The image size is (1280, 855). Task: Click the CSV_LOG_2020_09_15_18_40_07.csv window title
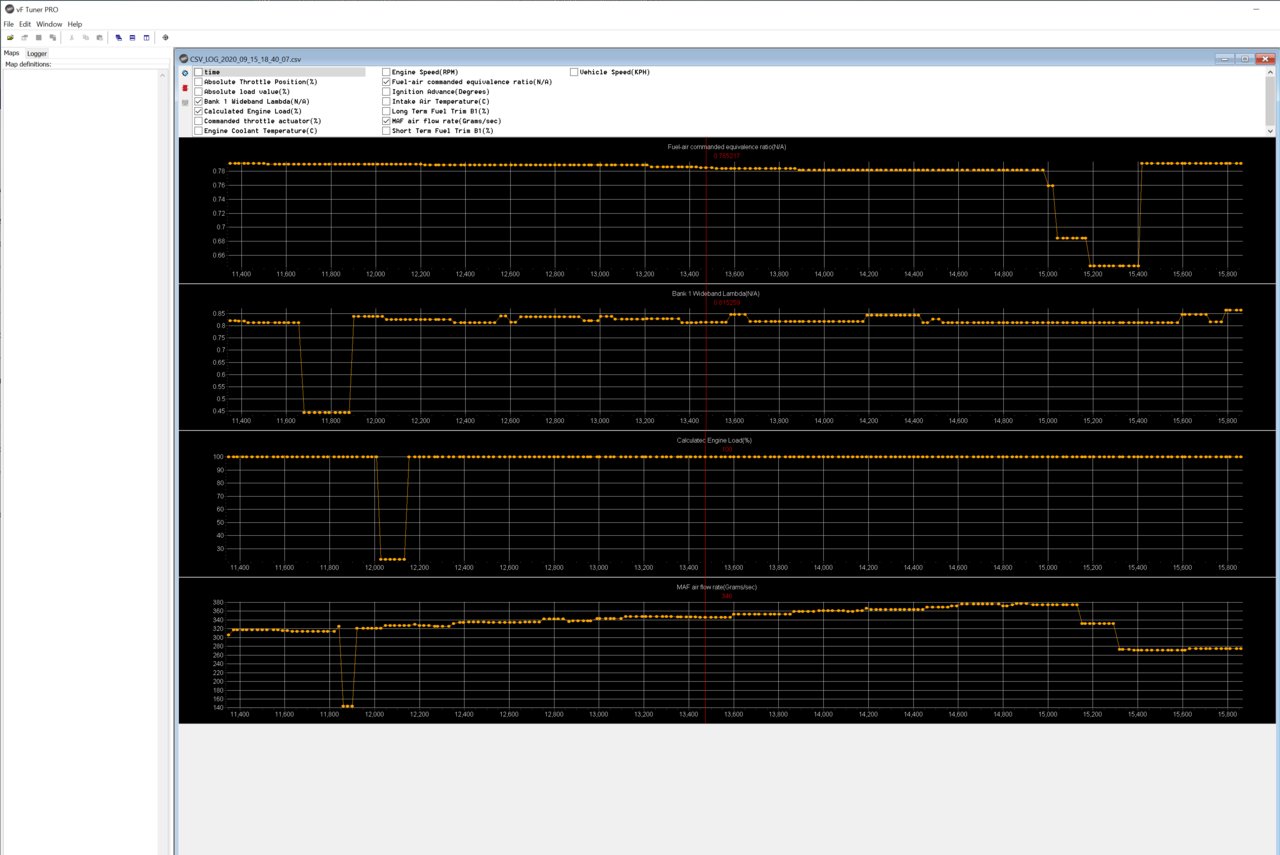click(246, 59)
